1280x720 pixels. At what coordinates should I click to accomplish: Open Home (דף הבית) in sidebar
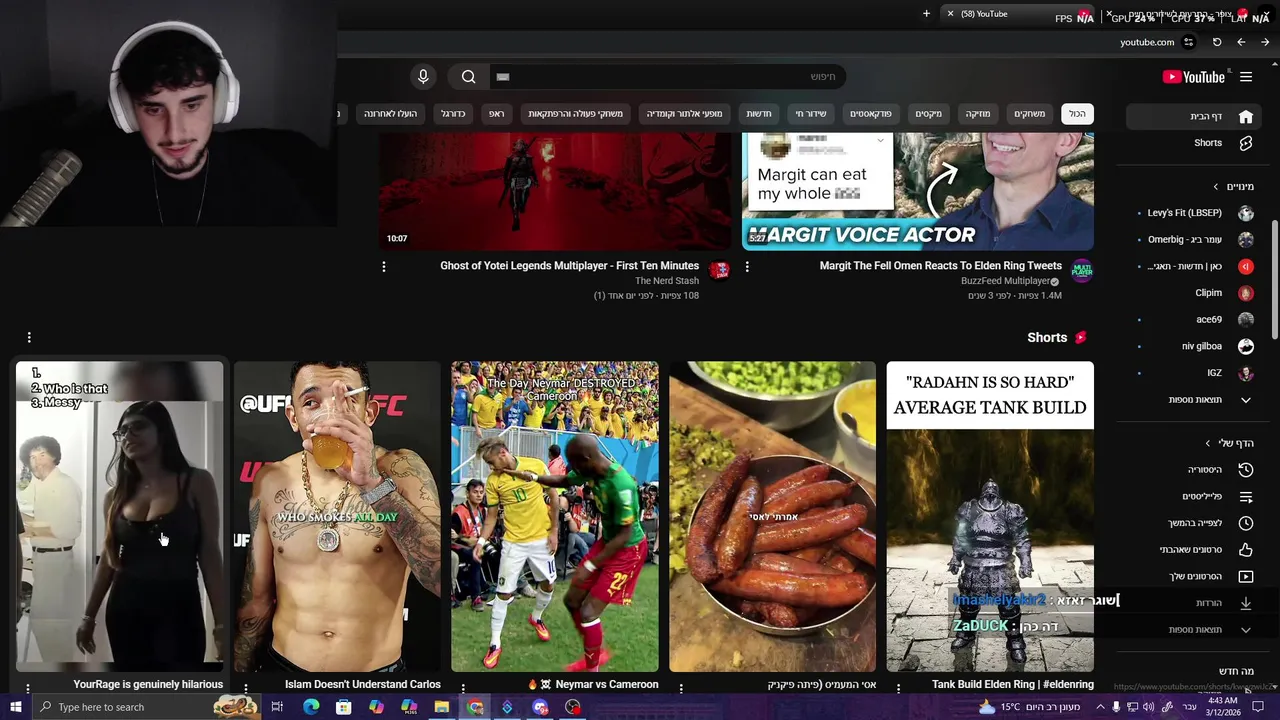click(x=1194, y=116)
